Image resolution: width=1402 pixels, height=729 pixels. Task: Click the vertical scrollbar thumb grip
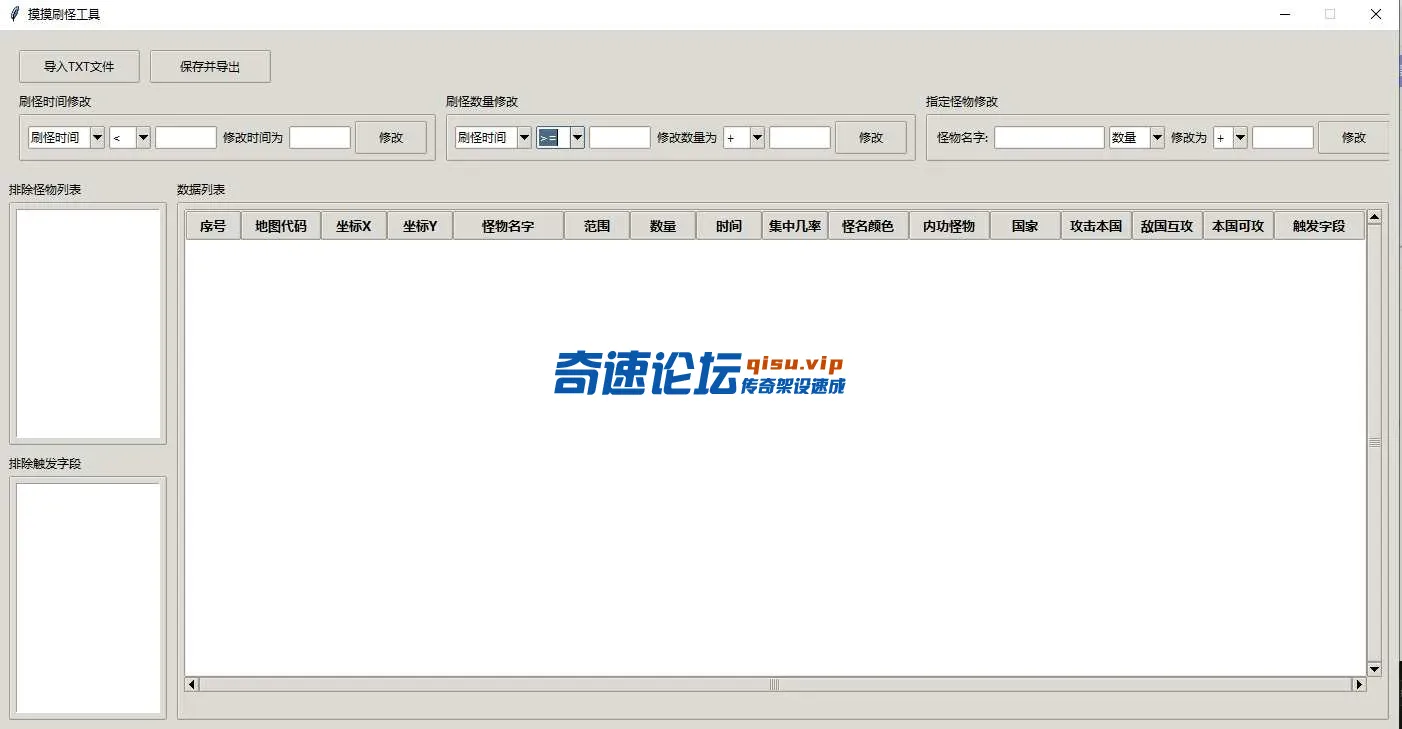click(1374, 442)
